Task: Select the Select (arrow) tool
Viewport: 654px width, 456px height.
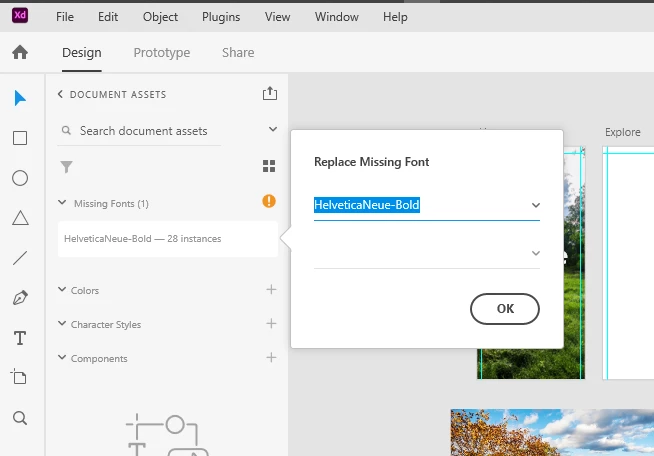Action: point(20,98)
